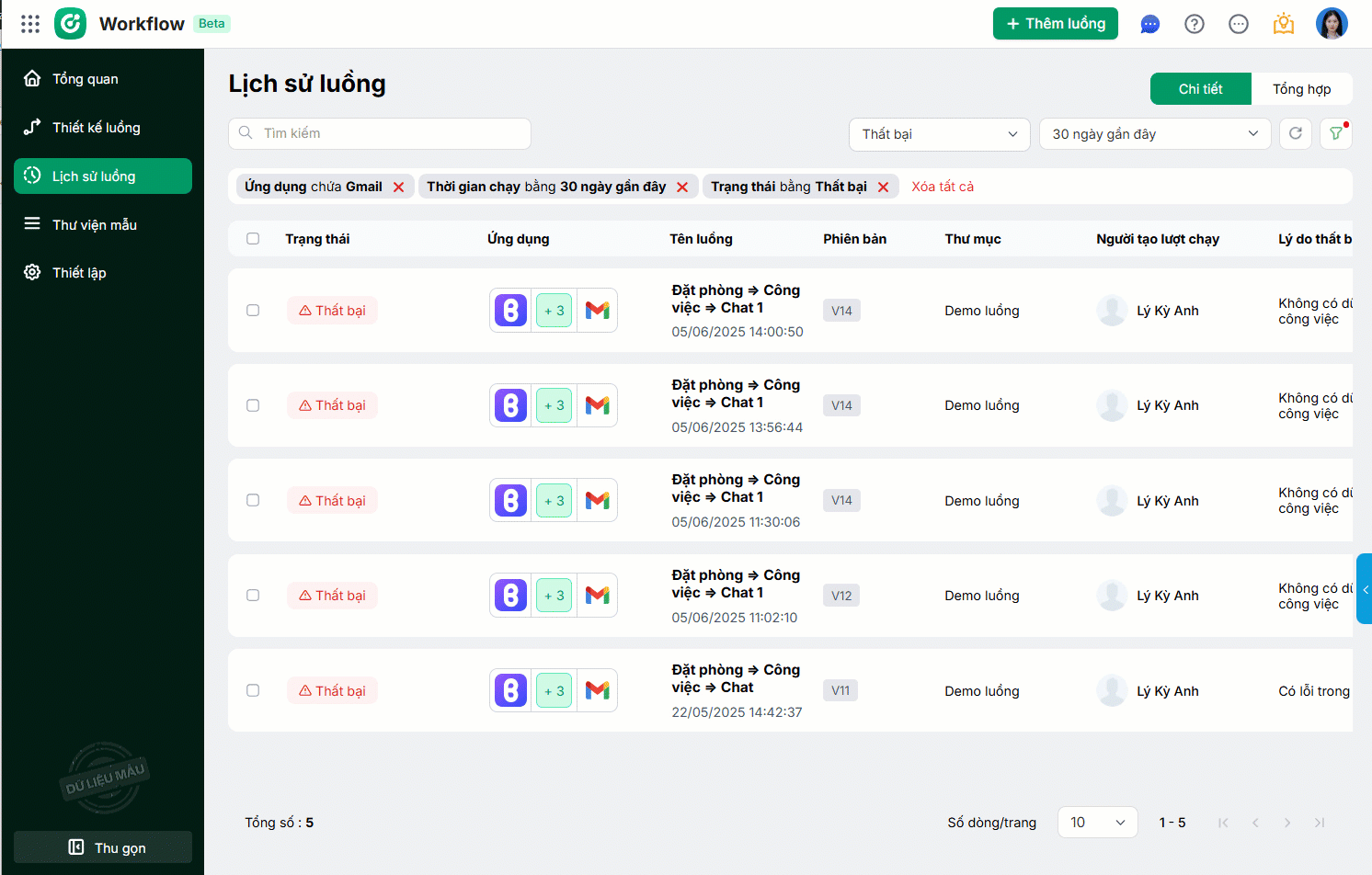Image resolution: width=1372 pixels, height=875 pixels.
Task: Switch to the Tổng hợp tab
Action: click(1301, 89)
